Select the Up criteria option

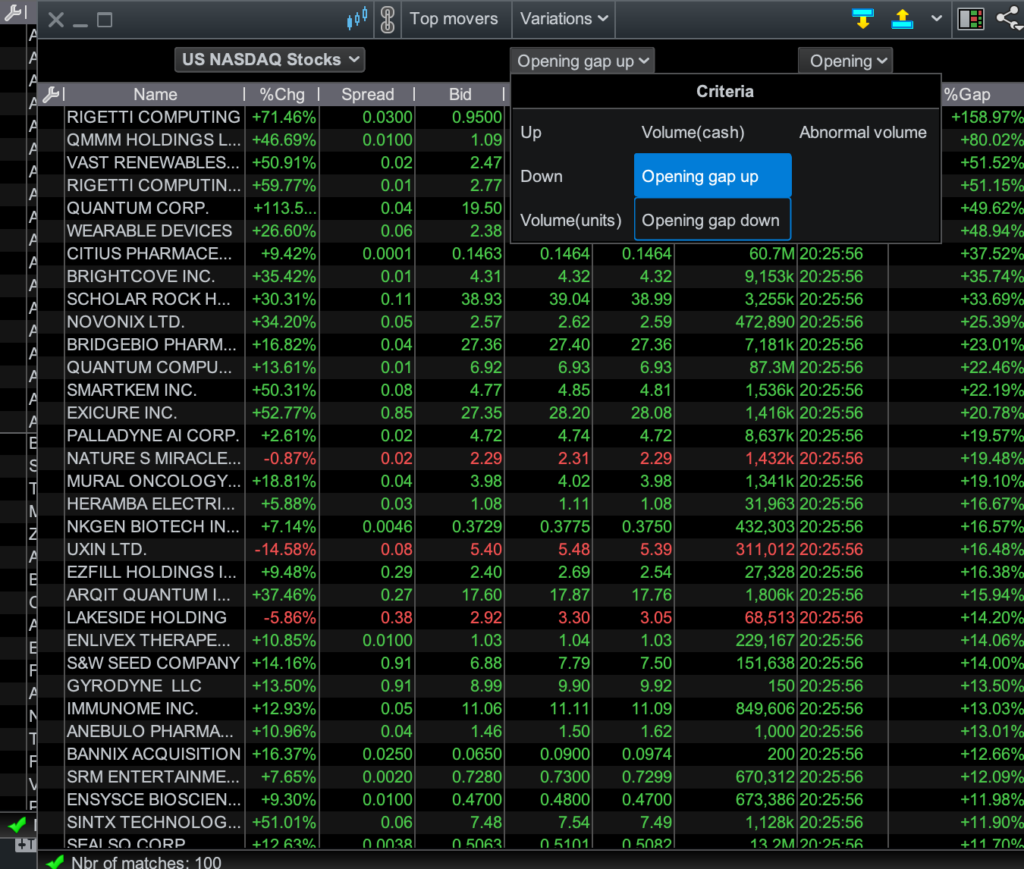click(x=531, y=133)
